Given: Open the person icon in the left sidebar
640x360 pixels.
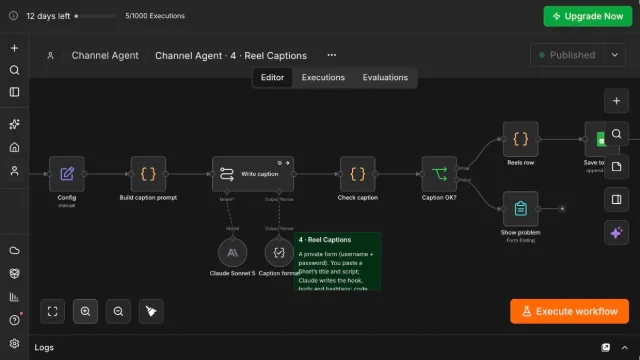Looking at the screenshot, I should coord(14,171).
